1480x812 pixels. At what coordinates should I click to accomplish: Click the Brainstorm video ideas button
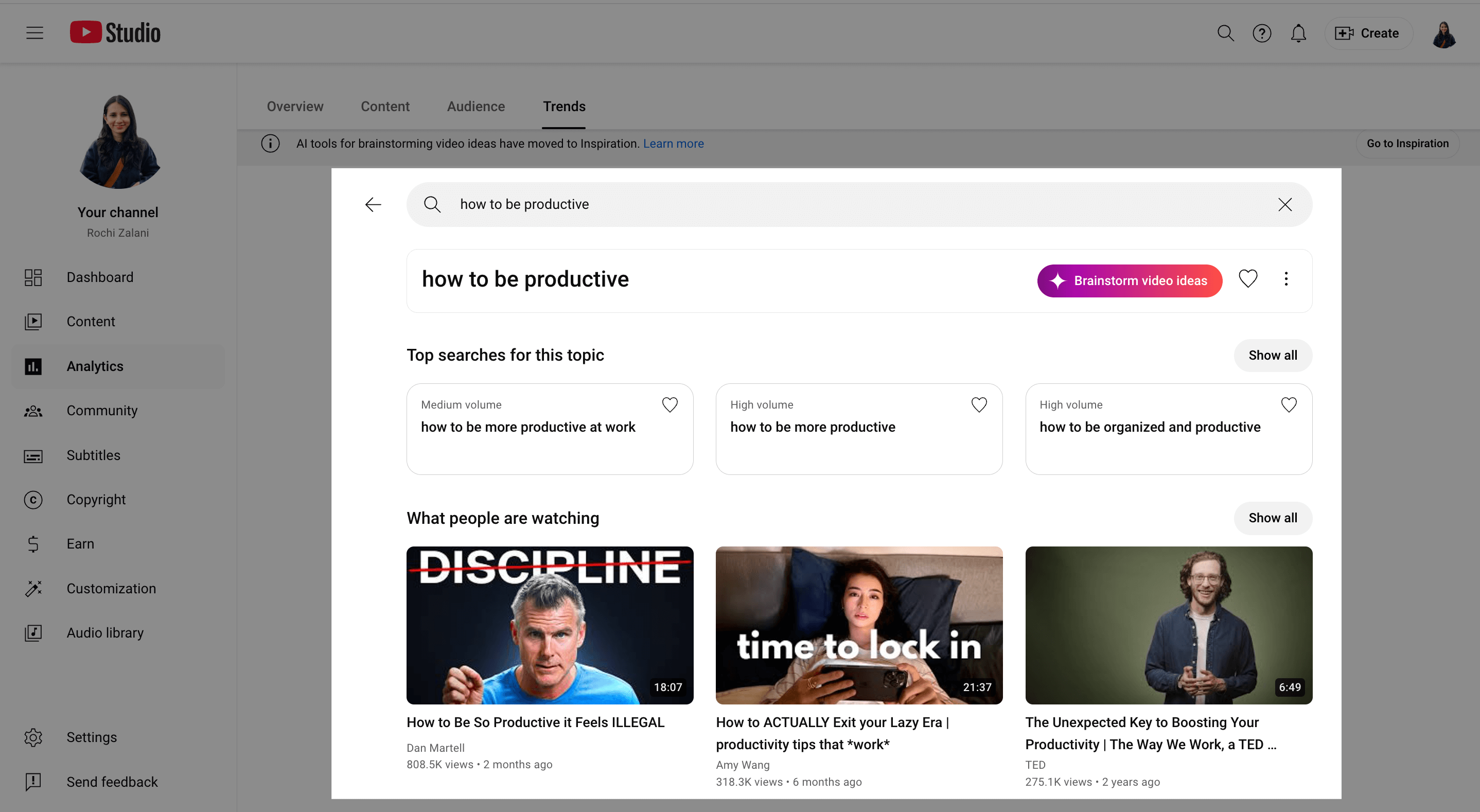pos(1129,280)
